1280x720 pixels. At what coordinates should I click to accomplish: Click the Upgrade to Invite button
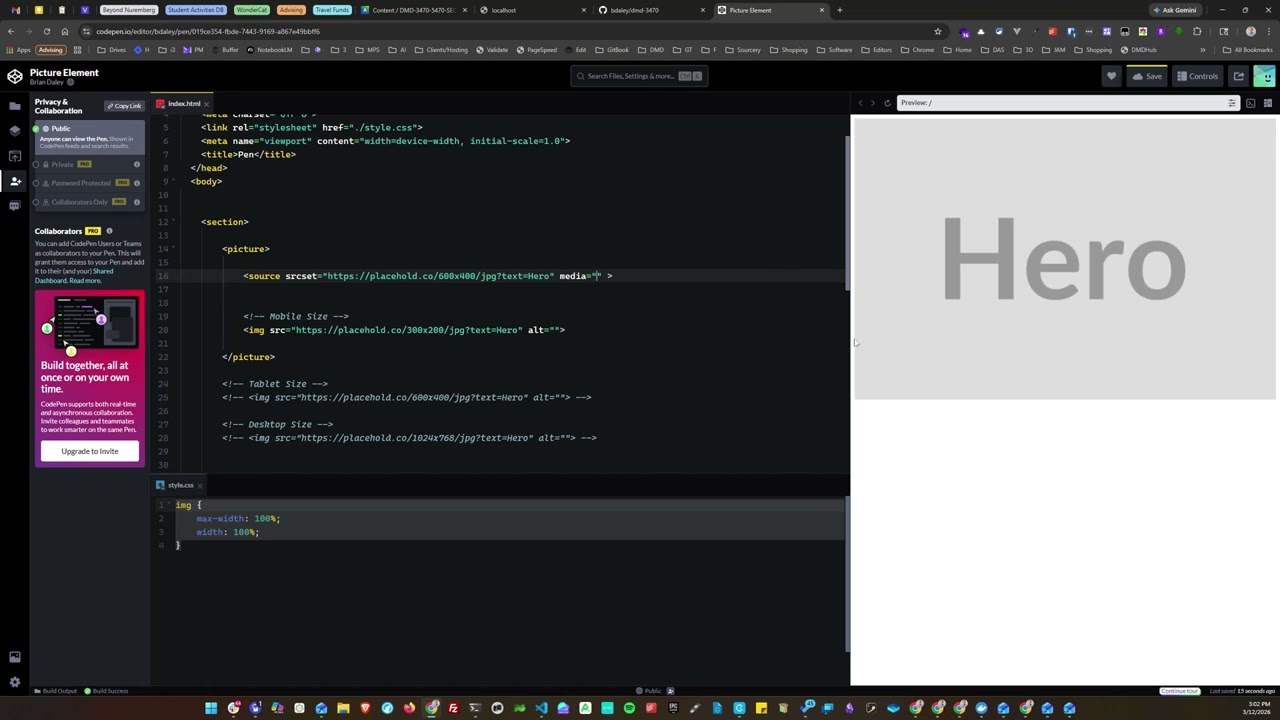pyautogui.click(x=90, y=451)
